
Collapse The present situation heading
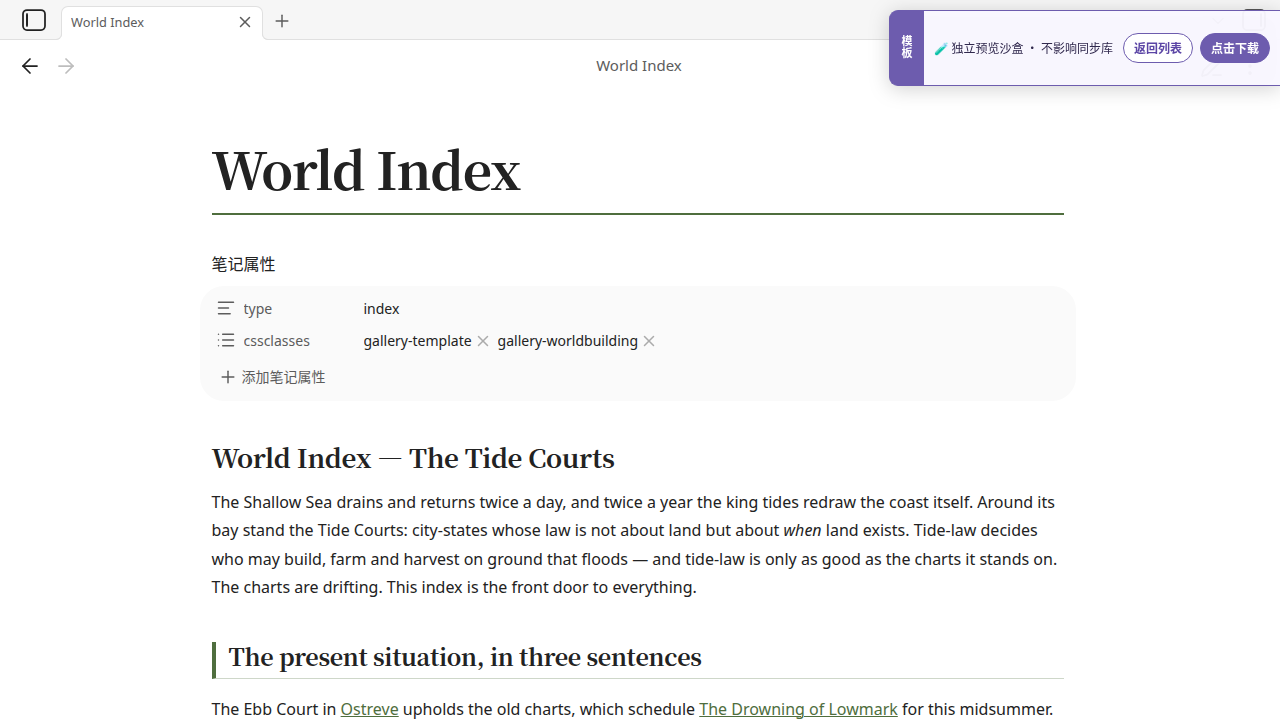465,657
